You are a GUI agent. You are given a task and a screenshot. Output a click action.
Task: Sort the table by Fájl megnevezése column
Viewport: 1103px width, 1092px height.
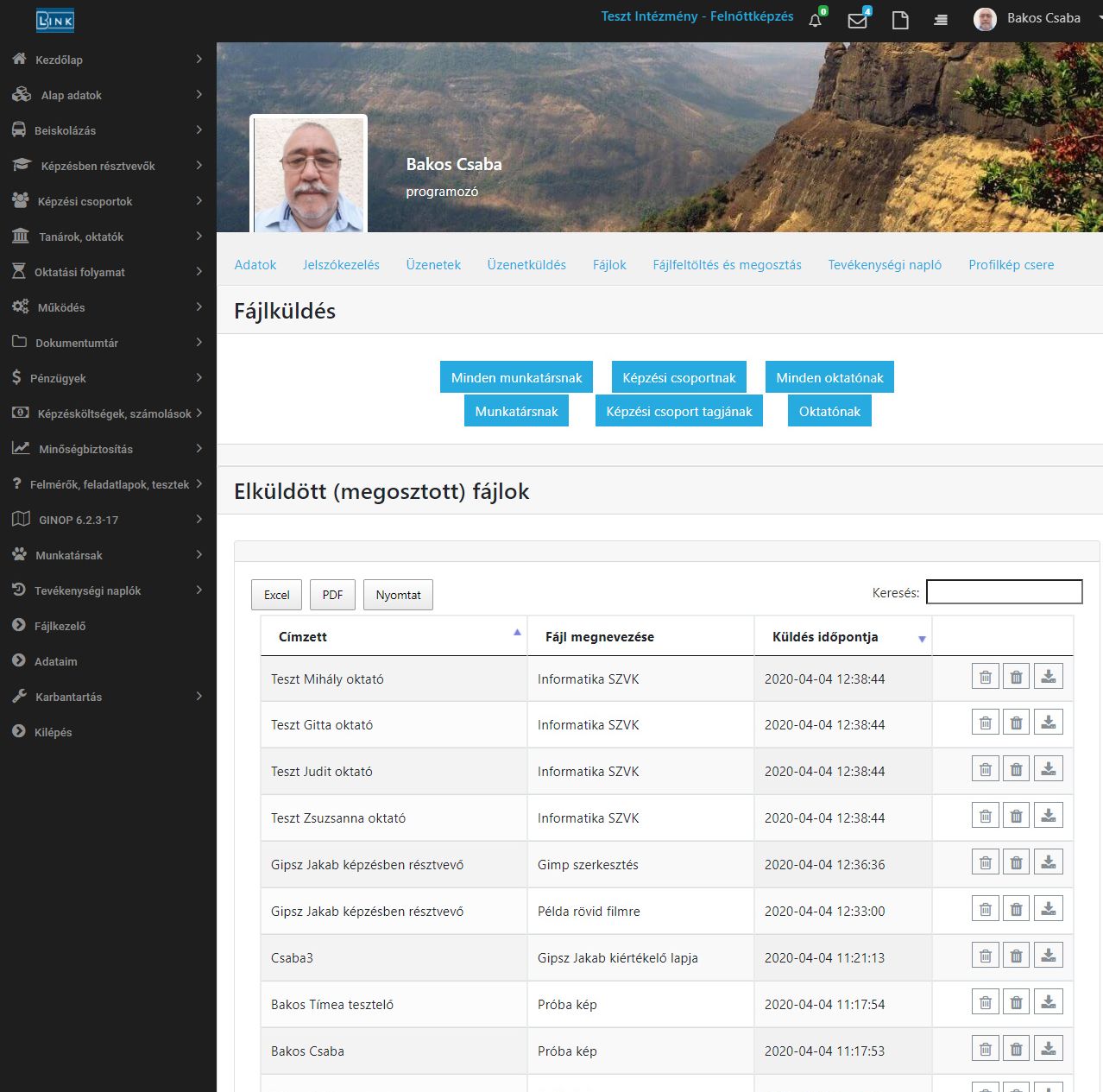tap(640, 636)
